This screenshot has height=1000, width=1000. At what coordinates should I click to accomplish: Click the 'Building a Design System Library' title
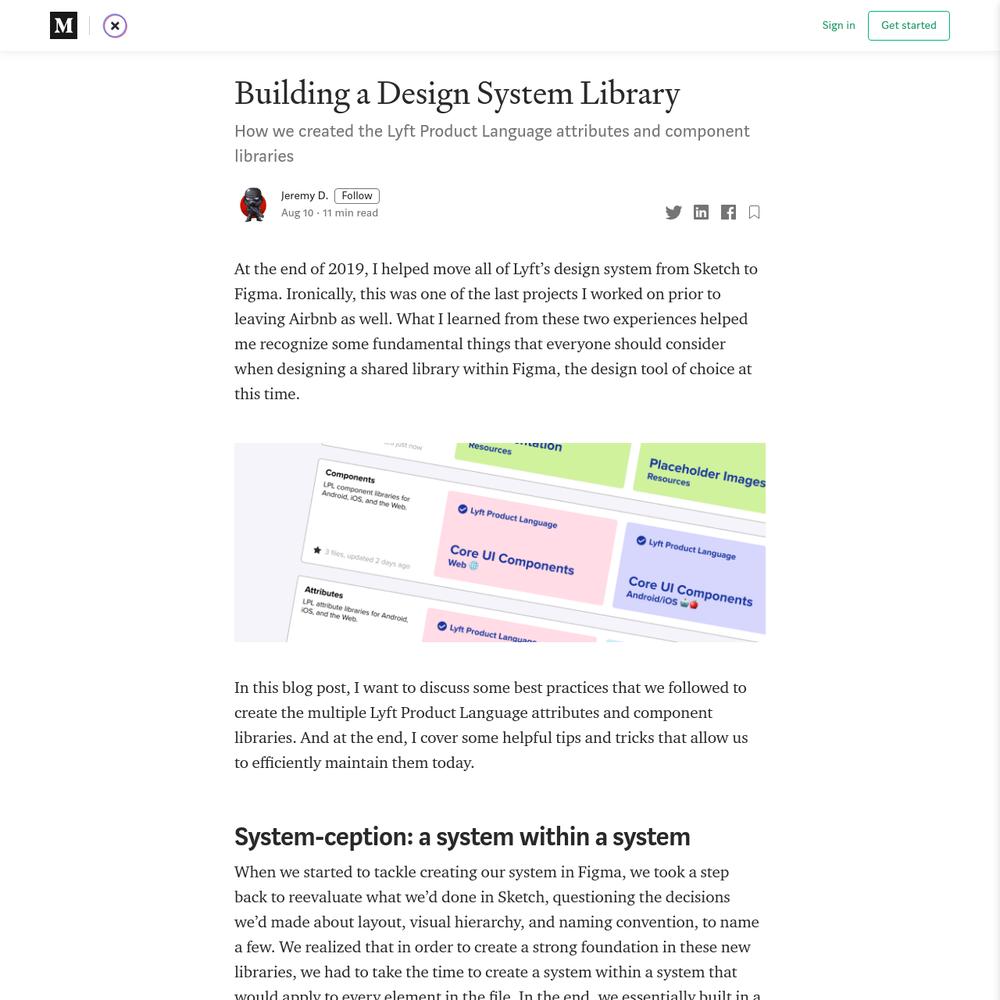457,94
